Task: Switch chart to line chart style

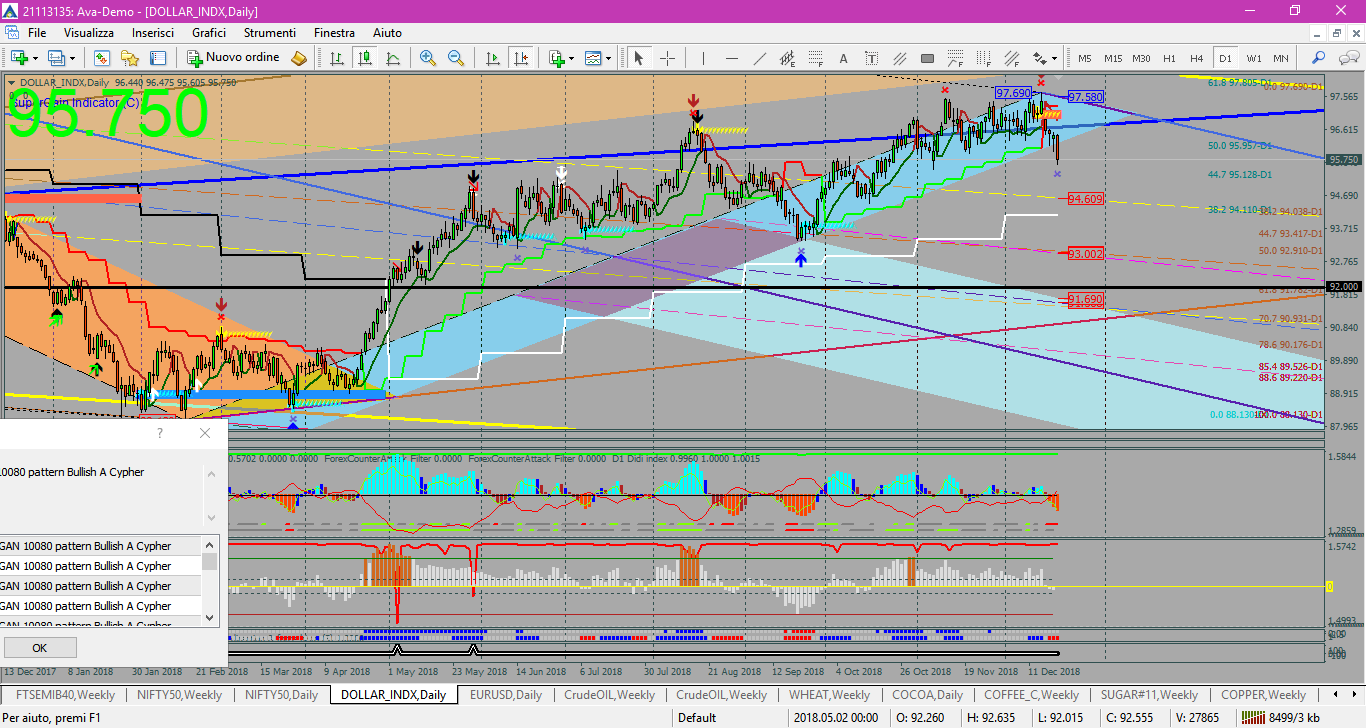Action: pos(393,58)
